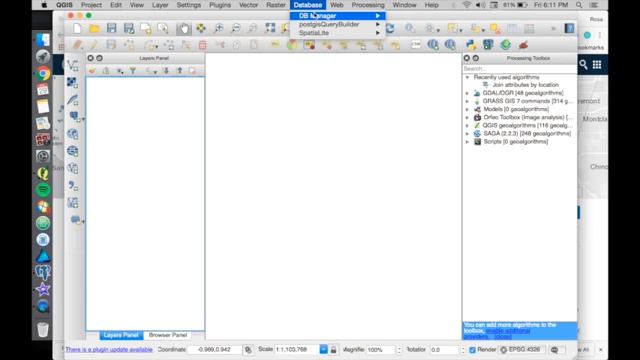Screen dimensions: 640x360
Task: Open the Raster menu
Action: pos(276,5)
